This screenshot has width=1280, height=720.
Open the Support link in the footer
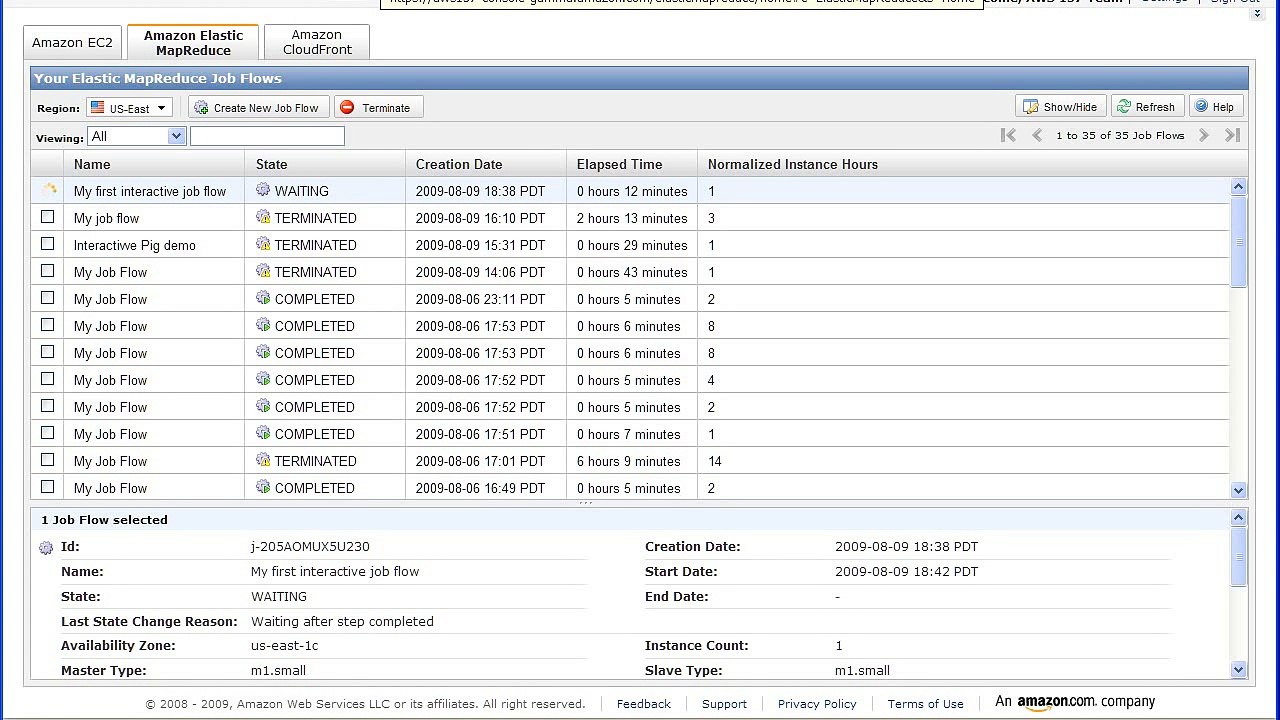(x=724, y=704)
